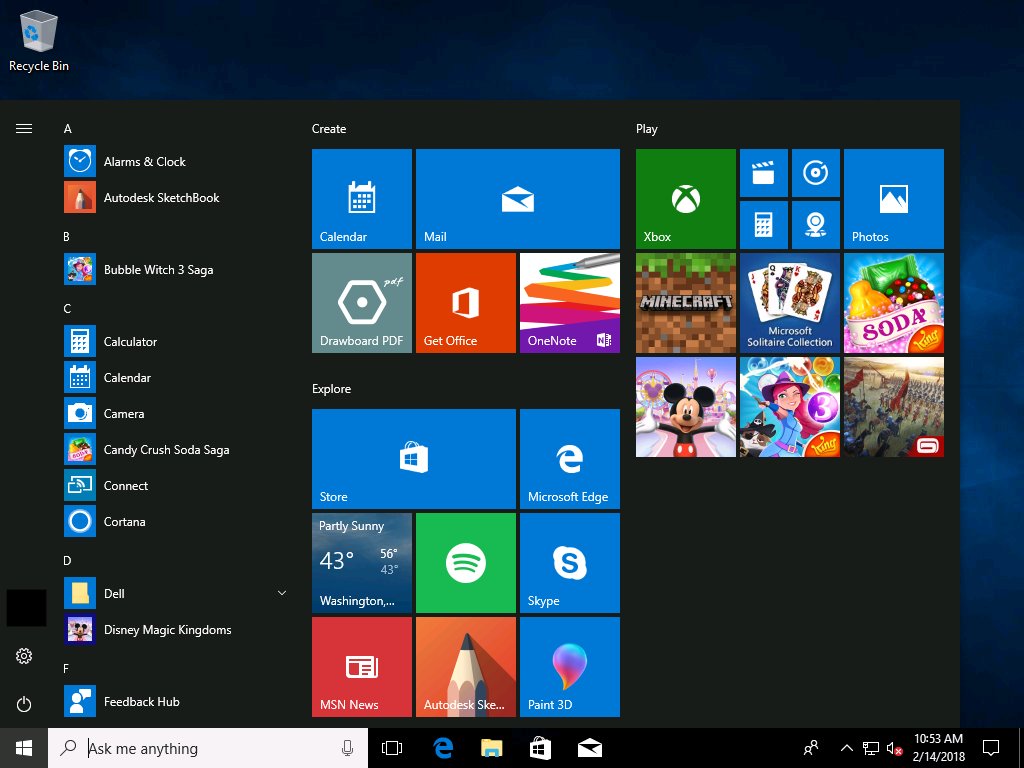
Task: Open the March of Empires game tile
Action: [893, 407]
